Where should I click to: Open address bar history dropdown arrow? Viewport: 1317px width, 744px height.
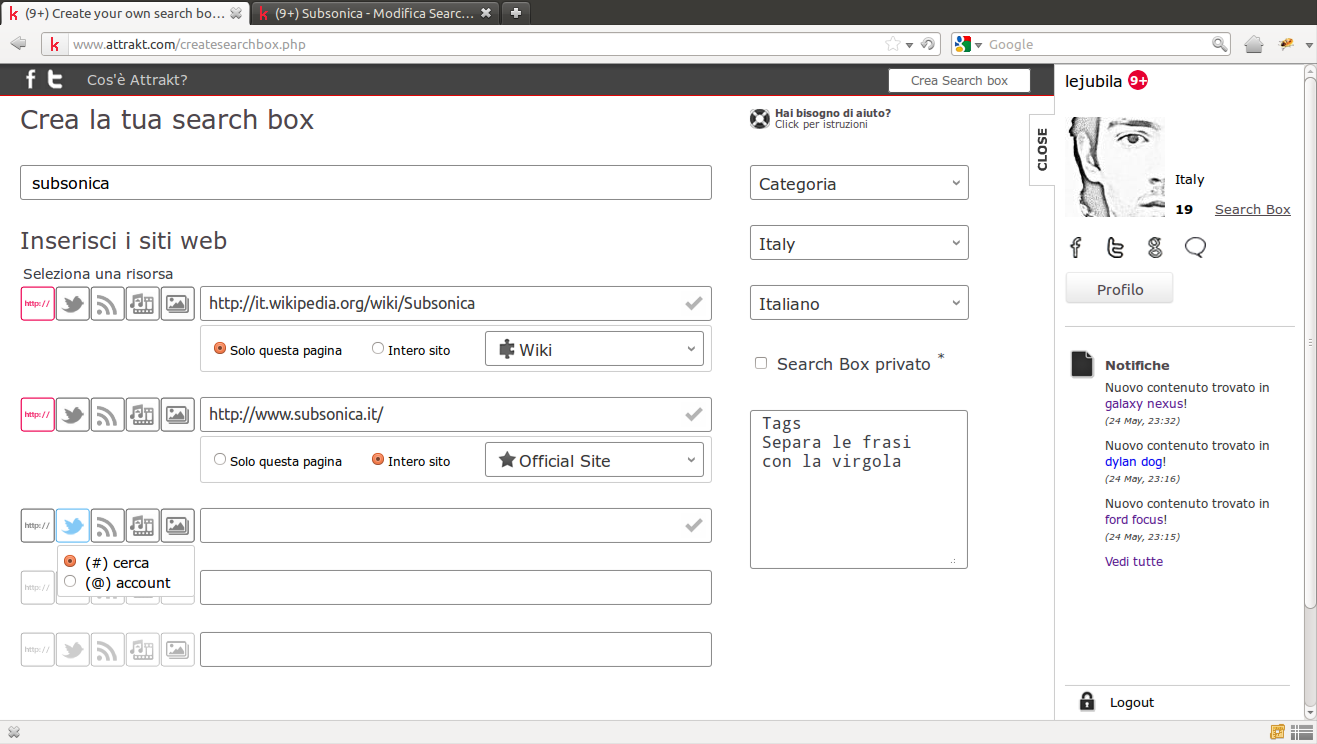tap(909, 45)
